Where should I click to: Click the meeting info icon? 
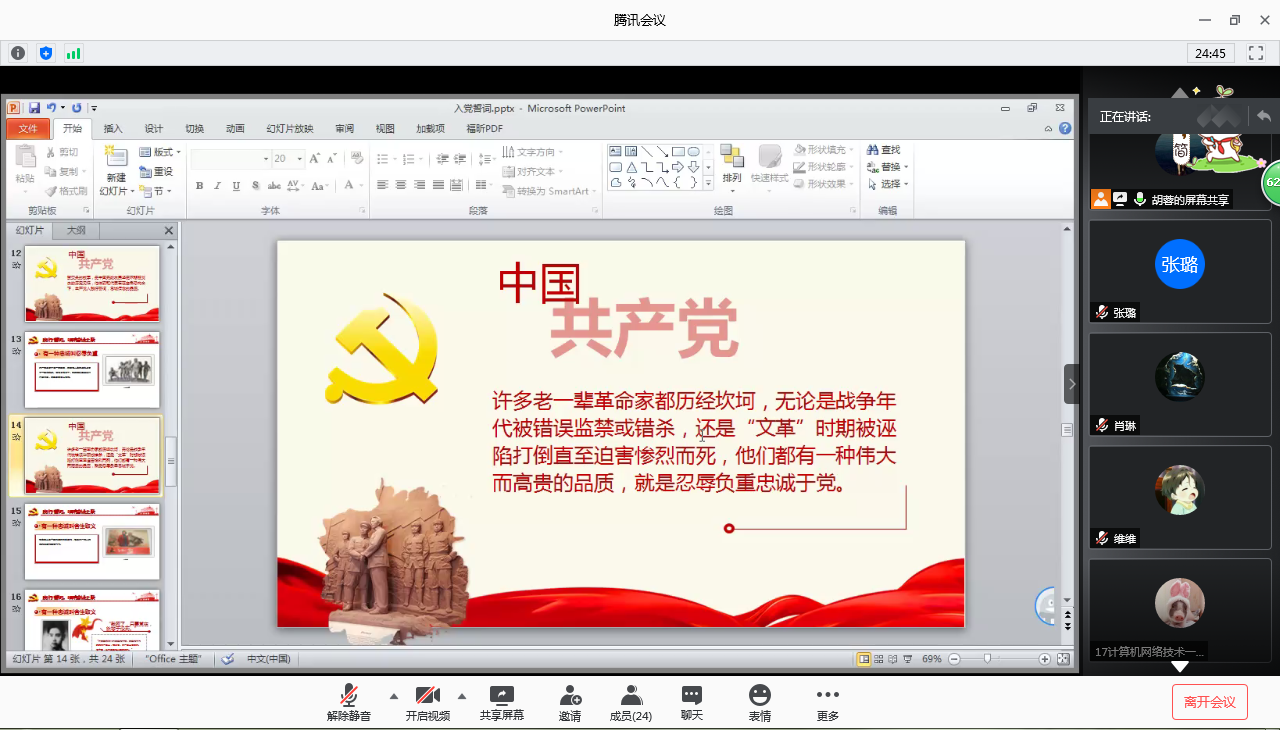[18, 53]
